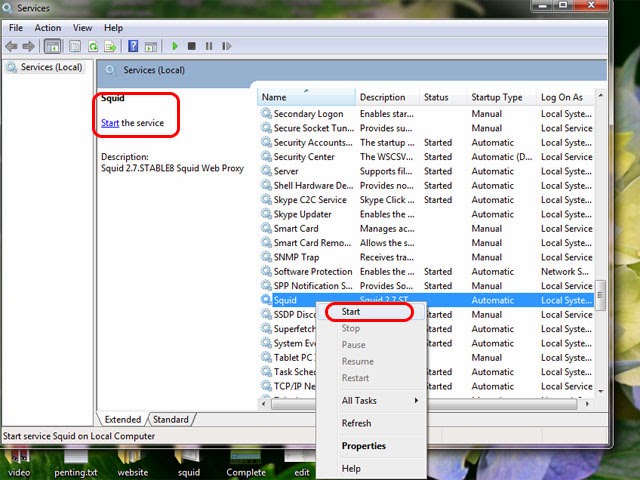Click the Show/Hide Action Pane icon
The height and width of the screenshot is (480, 640).
pyautogui.click(x=151, y=46)
